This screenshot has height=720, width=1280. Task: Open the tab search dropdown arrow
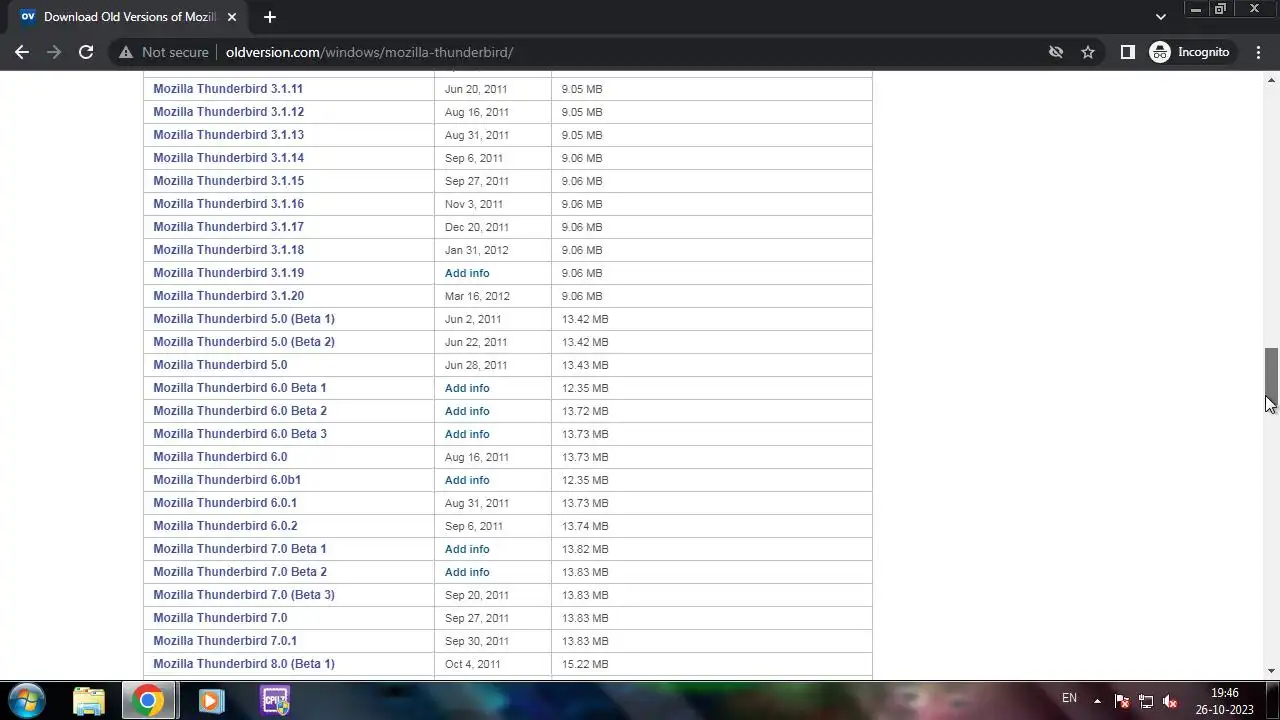[1160, 17]
